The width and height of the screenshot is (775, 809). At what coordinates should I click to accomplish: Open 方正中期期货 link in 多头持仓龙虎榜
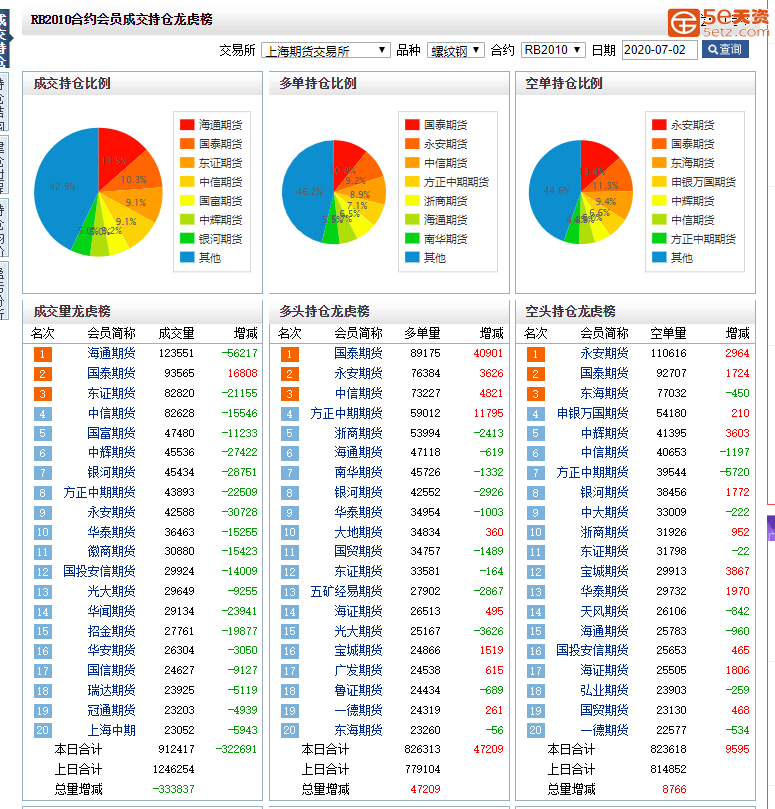[346, 413]
